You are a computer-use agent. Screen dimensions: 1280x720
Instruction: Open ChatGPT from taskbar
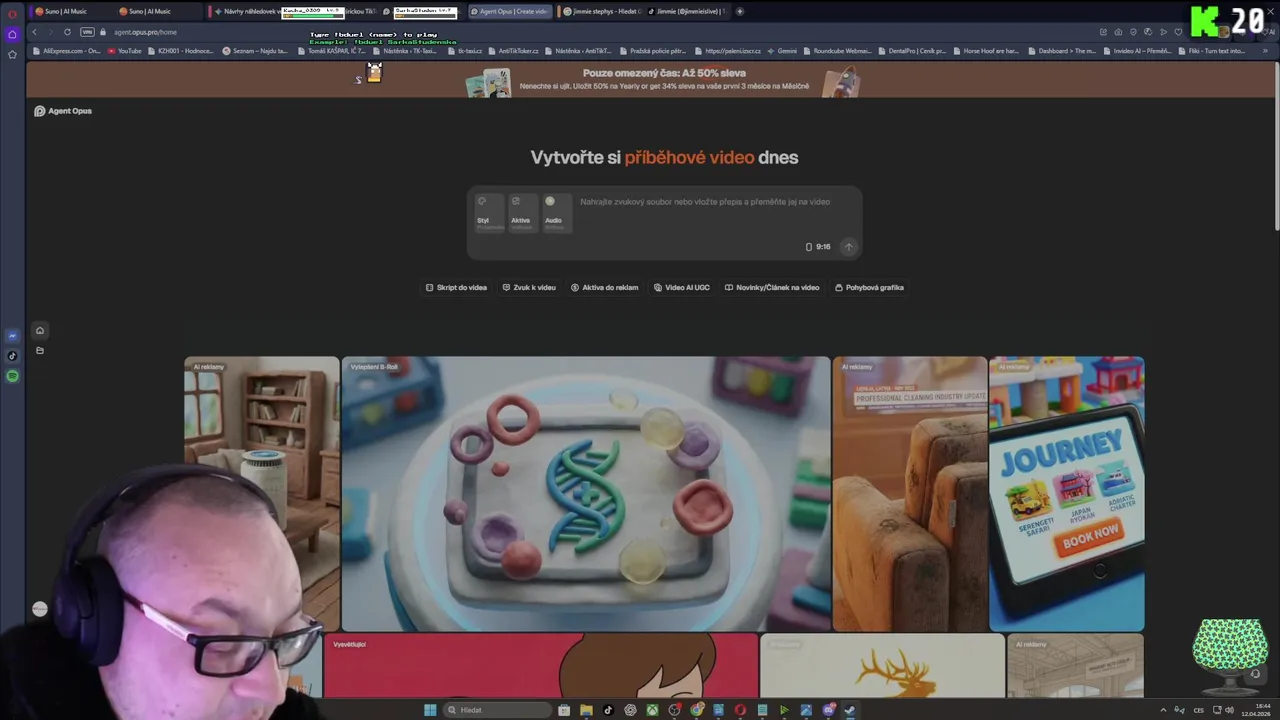pos(630,710)
